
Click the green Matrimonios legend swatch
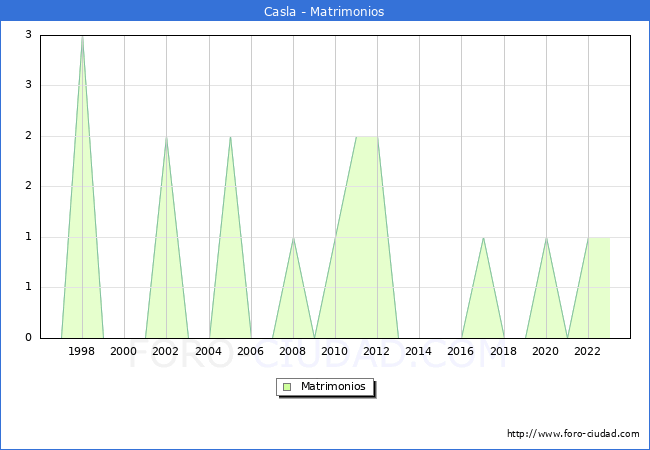[x=287, y=387]
